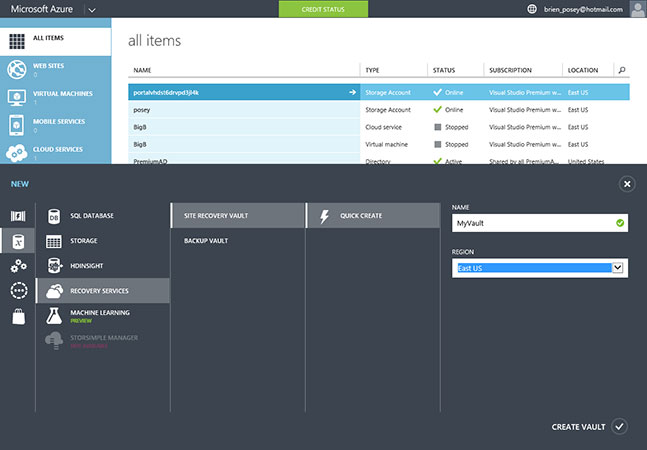Search items with the magnifier icon
The width and height of the screenshot is (647, 450).
[x=622, y=70]
